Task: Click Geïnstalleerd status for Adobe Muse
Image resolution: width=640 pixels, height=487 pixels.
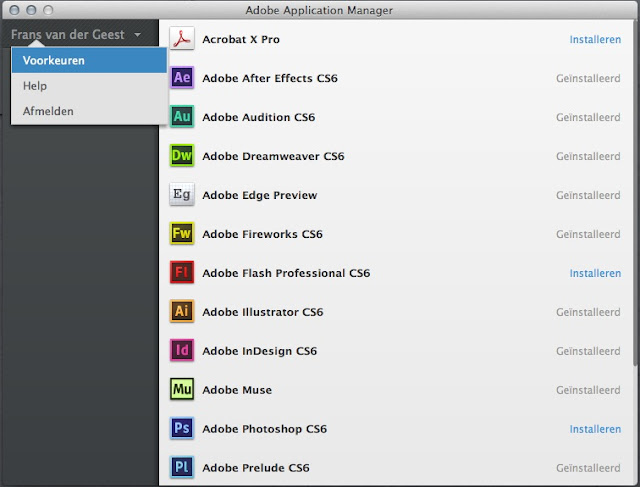Action: click(x=588, y=390)
